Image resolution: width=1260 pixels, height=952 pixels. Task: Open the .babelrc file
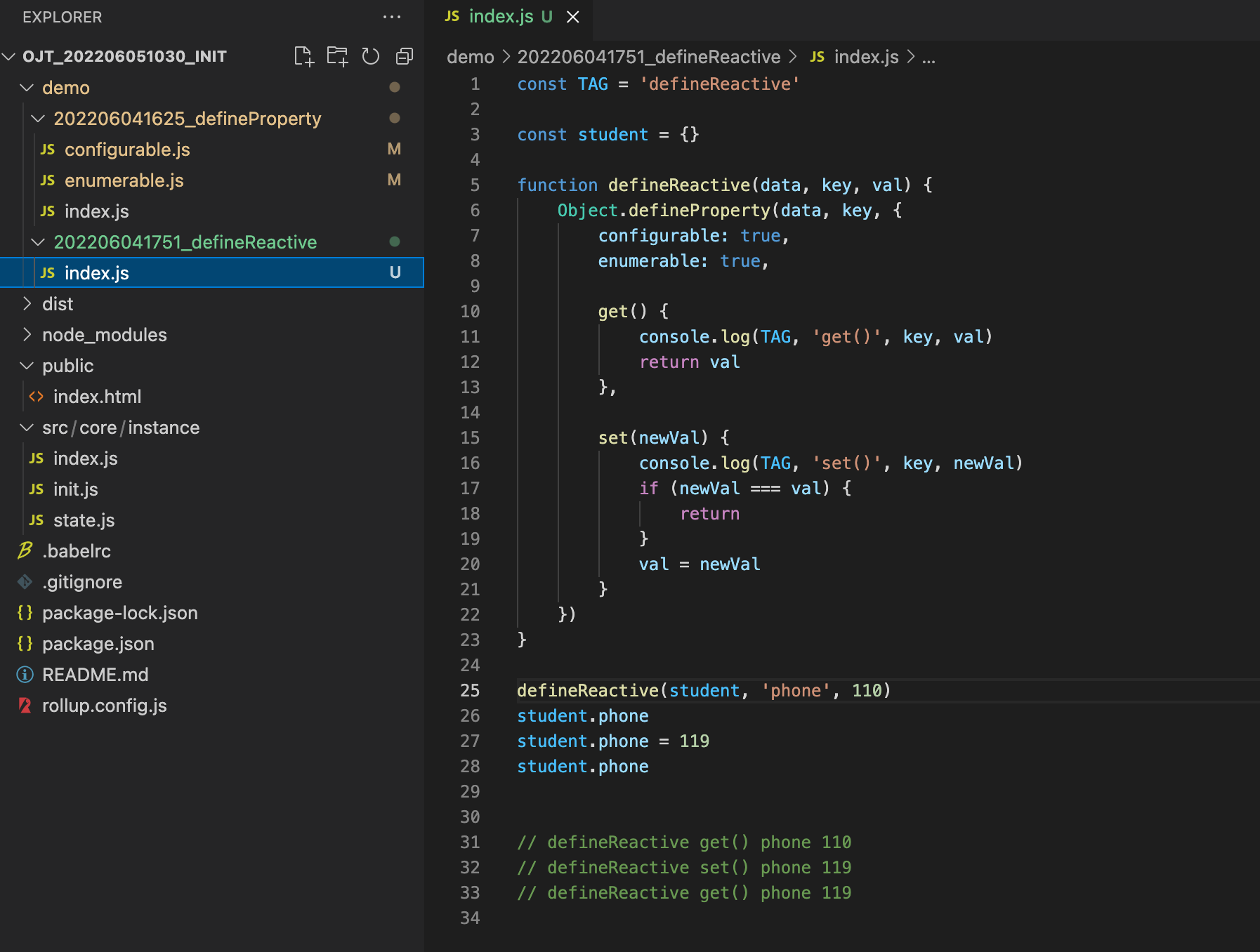coord(212,551)
